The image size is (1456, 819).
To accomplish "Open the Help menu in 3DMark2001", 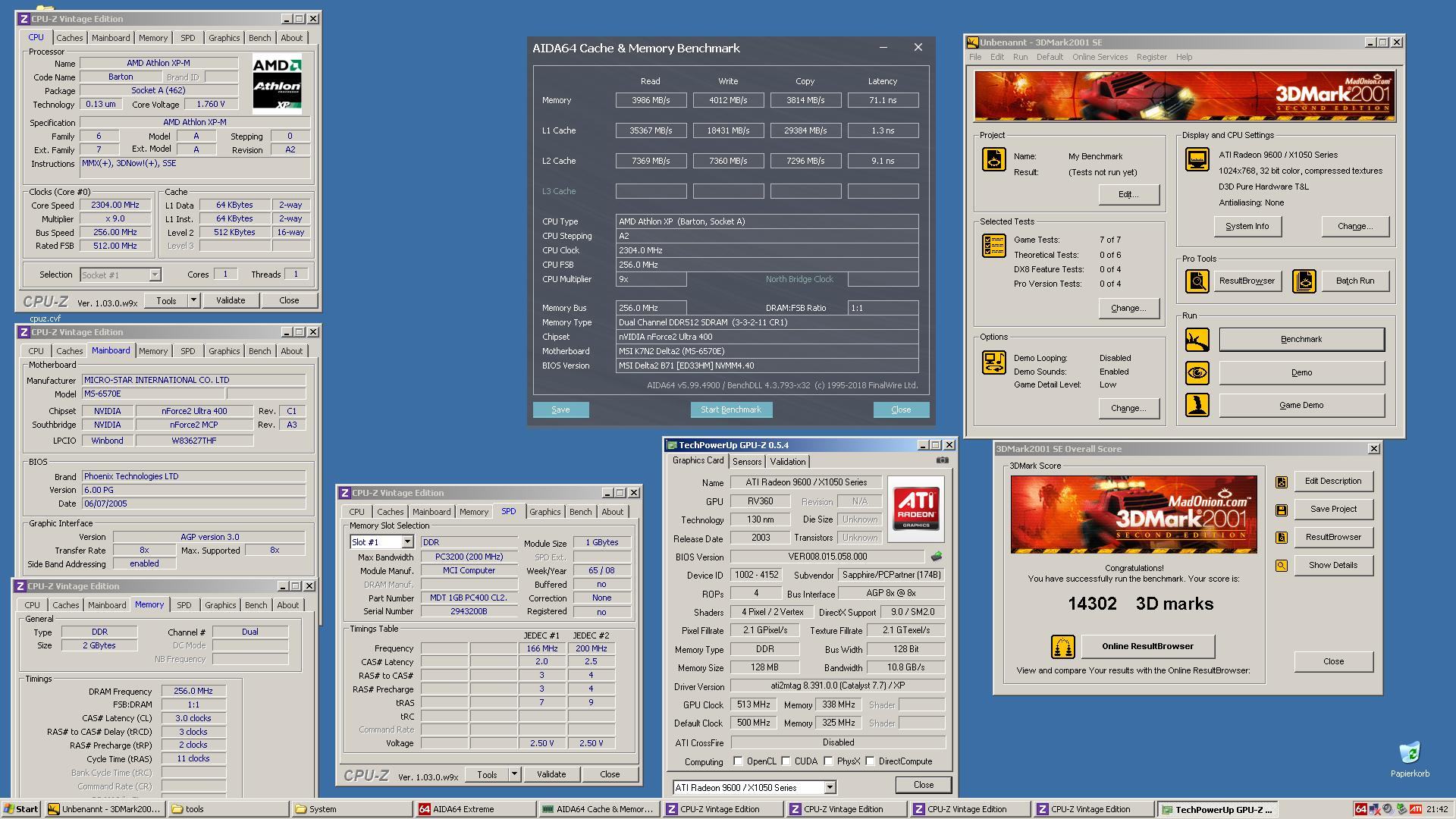I will pos(1184,58).
